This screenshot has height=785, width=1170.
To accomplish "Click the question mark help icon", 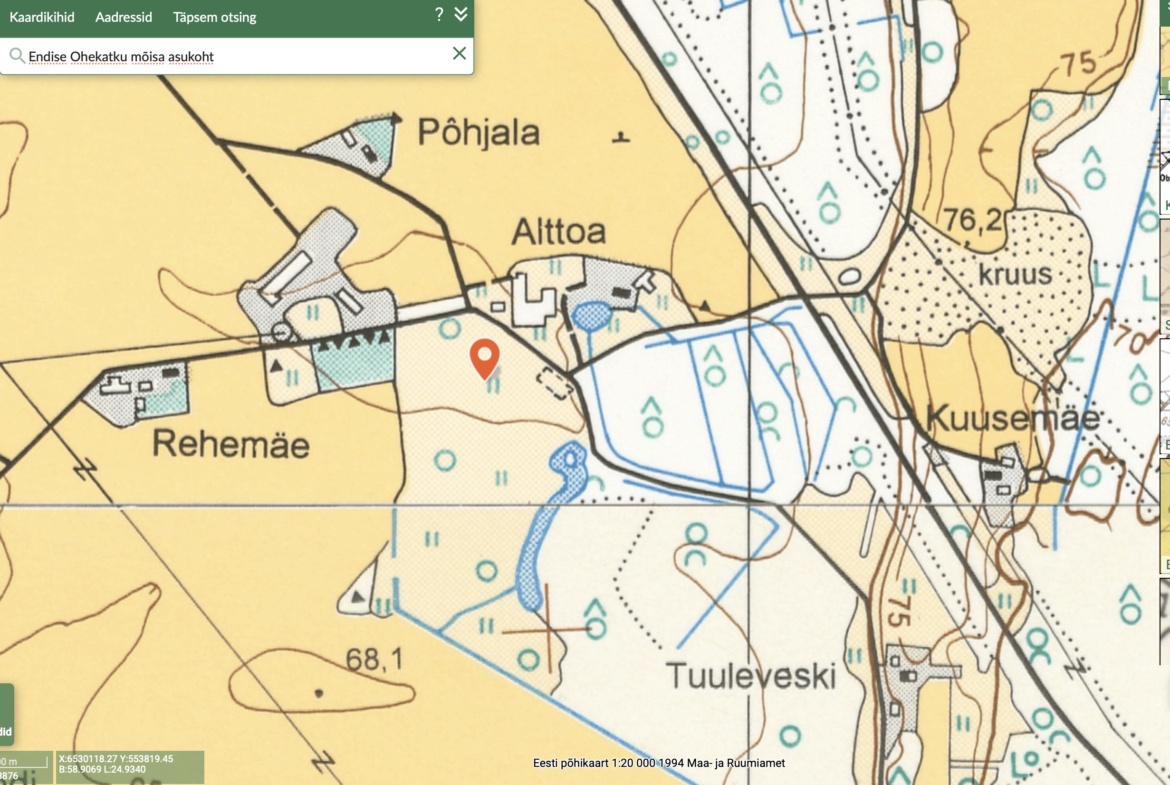I will 439,14.
